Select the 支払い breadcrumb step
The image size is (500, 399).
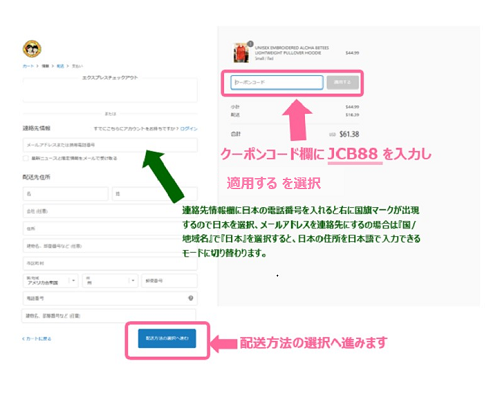(x=77, y=66)
